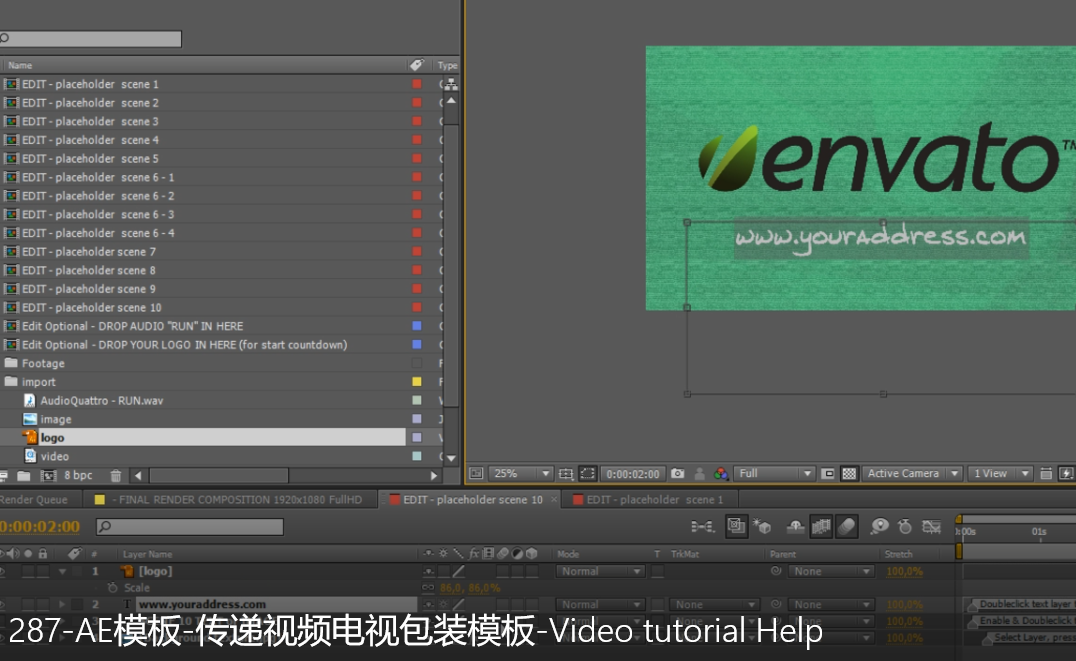
Task: Click the Project panel search field
Action: click(x=91, y=38)
